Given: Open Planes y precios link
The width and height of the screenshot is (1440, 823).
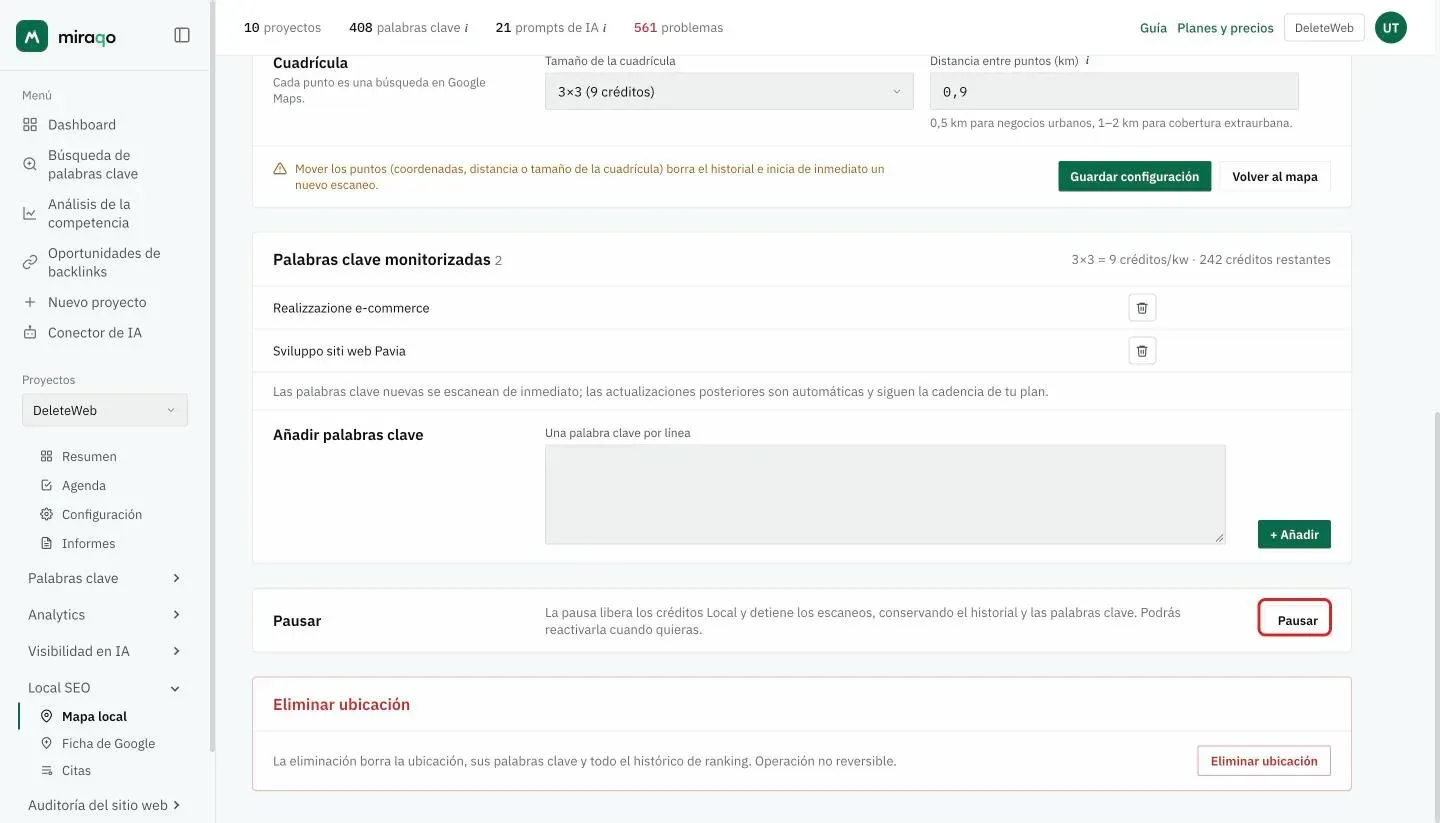Looking at the screenshot, I should tap(1225, 28).
